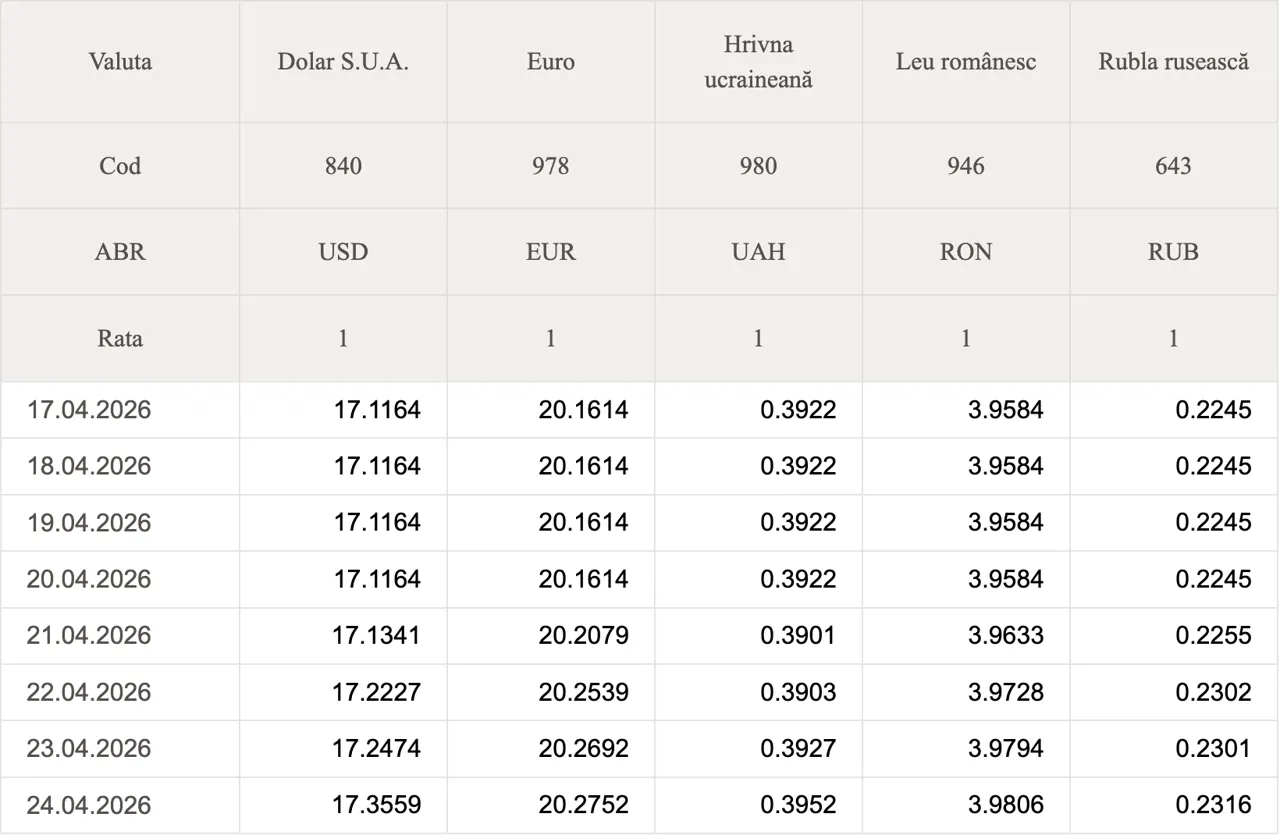Screen dimensions: 1280x835
Task: Click the Hrivna ucraineană header
Action: (x=758, y=62)
